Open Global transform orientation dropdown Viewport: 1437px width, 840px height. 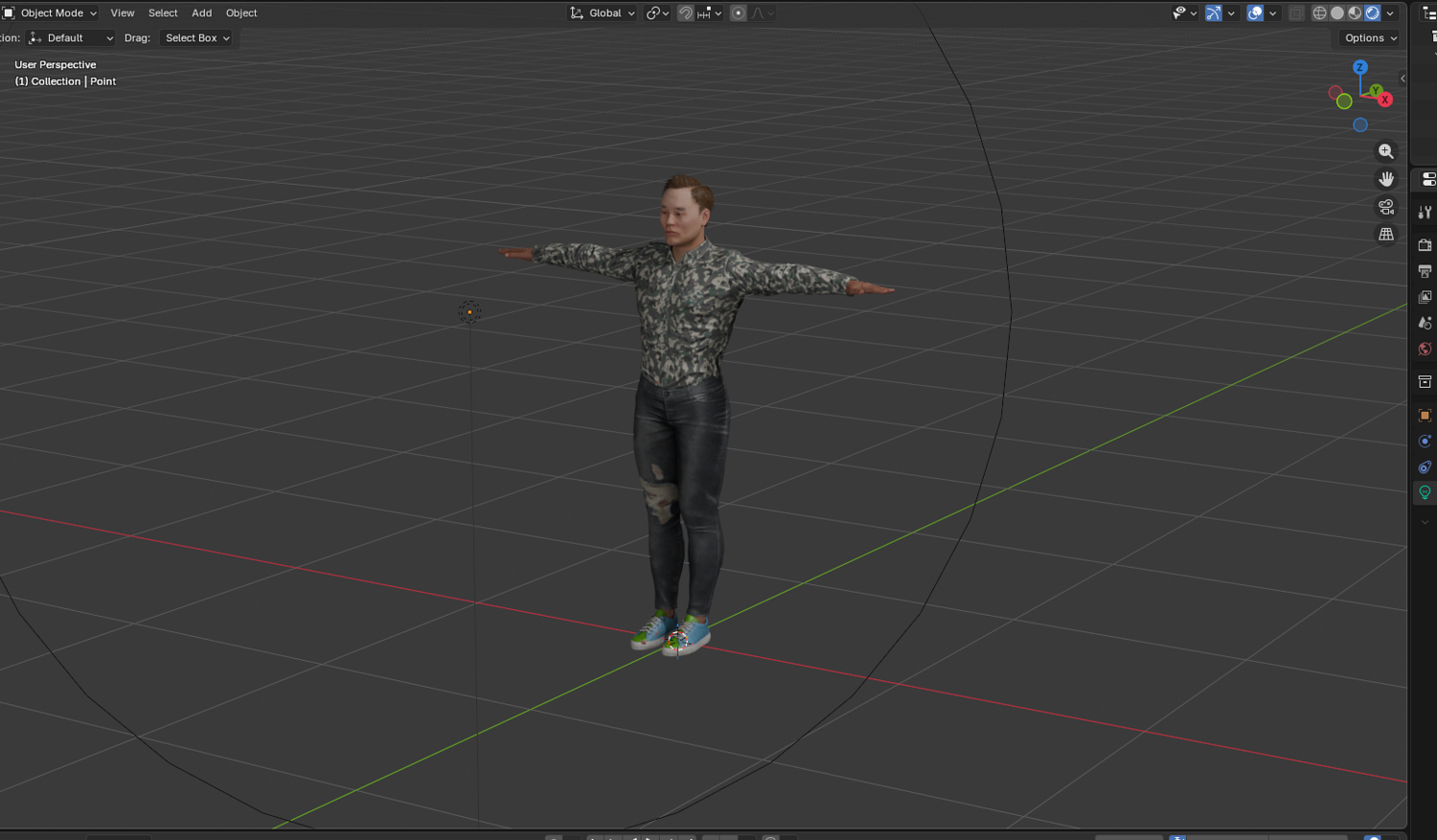coord(603,12)
